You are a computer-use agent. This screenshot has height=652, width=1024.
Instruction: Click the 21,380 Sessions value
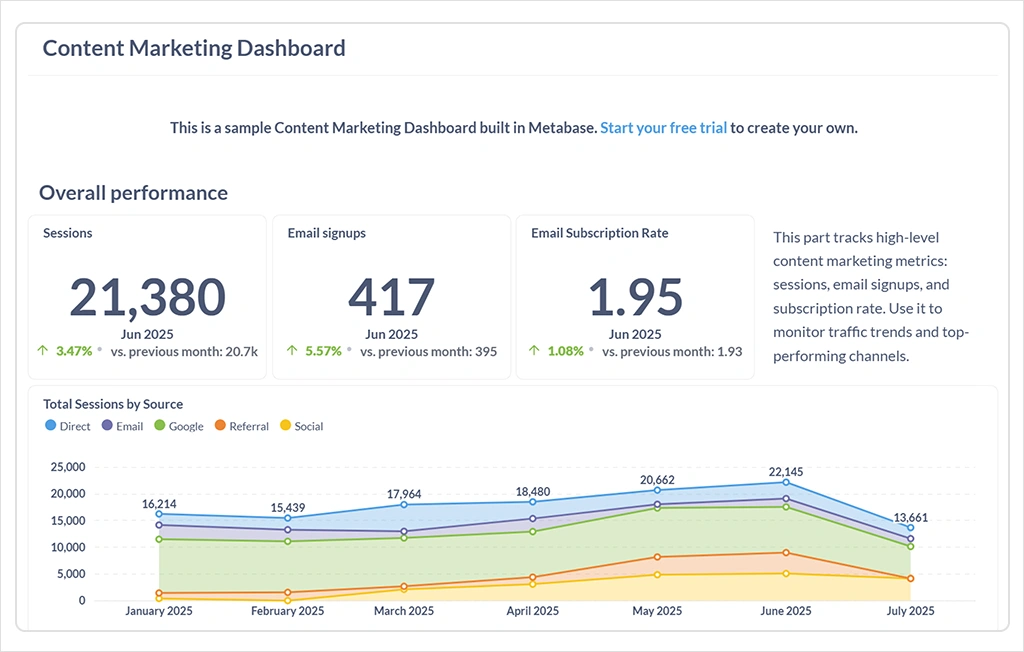tap(148, 297)
